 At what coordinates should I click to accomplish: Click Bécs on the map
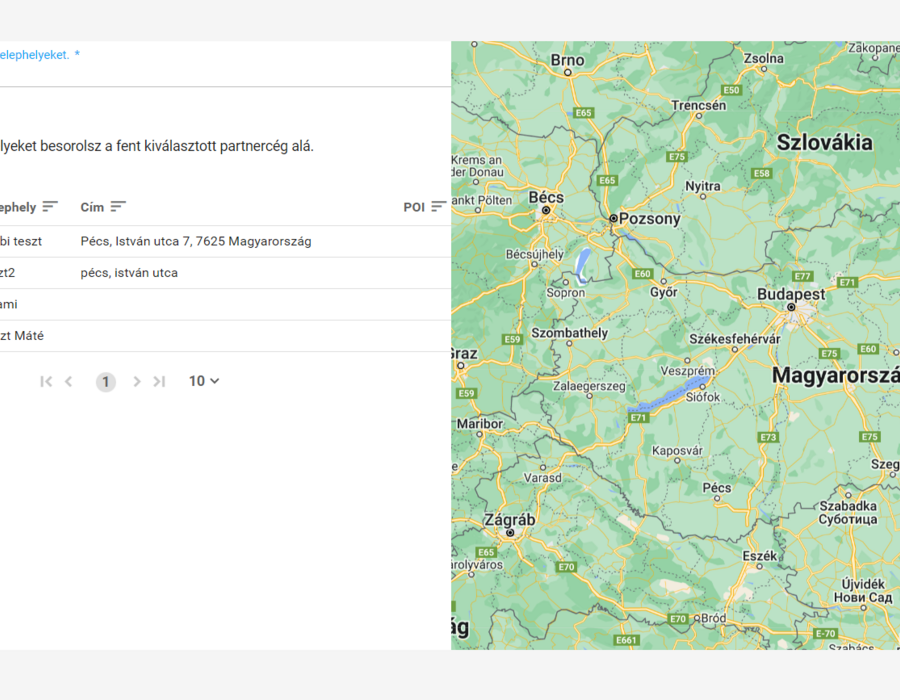coord(546,210)
